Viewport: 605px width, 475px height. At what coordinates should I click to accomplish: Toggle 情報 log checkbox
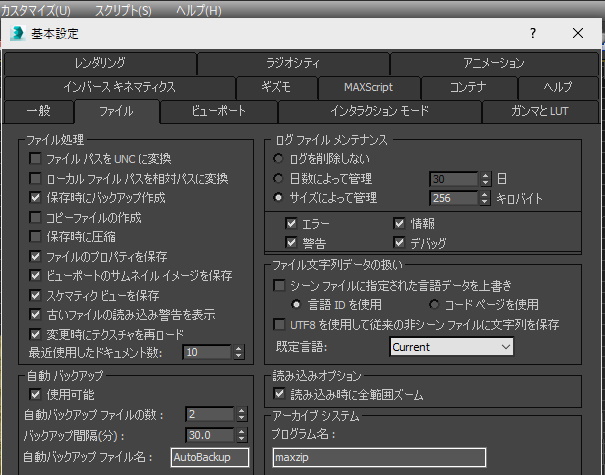pos(399,223)
